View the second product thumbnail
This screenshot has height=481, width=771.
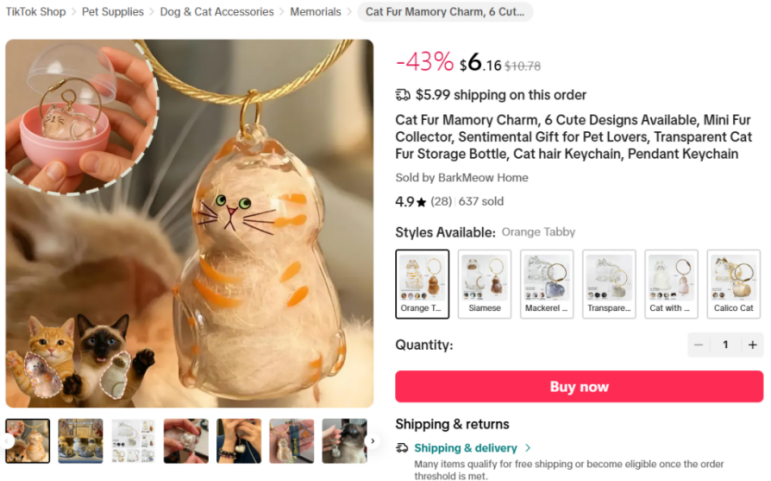tap(80, 441)
